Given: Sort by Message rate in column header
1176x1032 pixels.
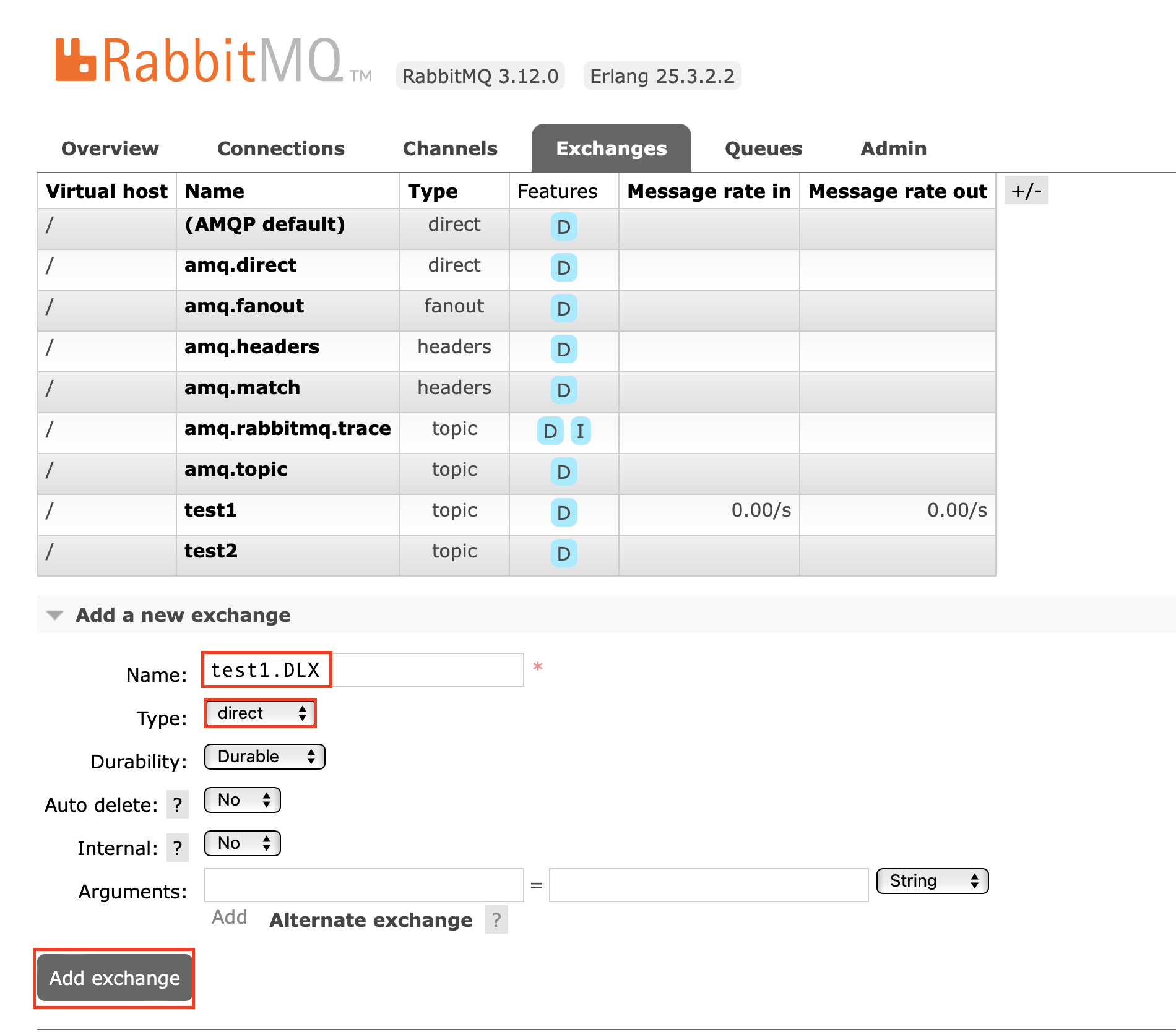Looking at the screenshot, I should [709, 191].
